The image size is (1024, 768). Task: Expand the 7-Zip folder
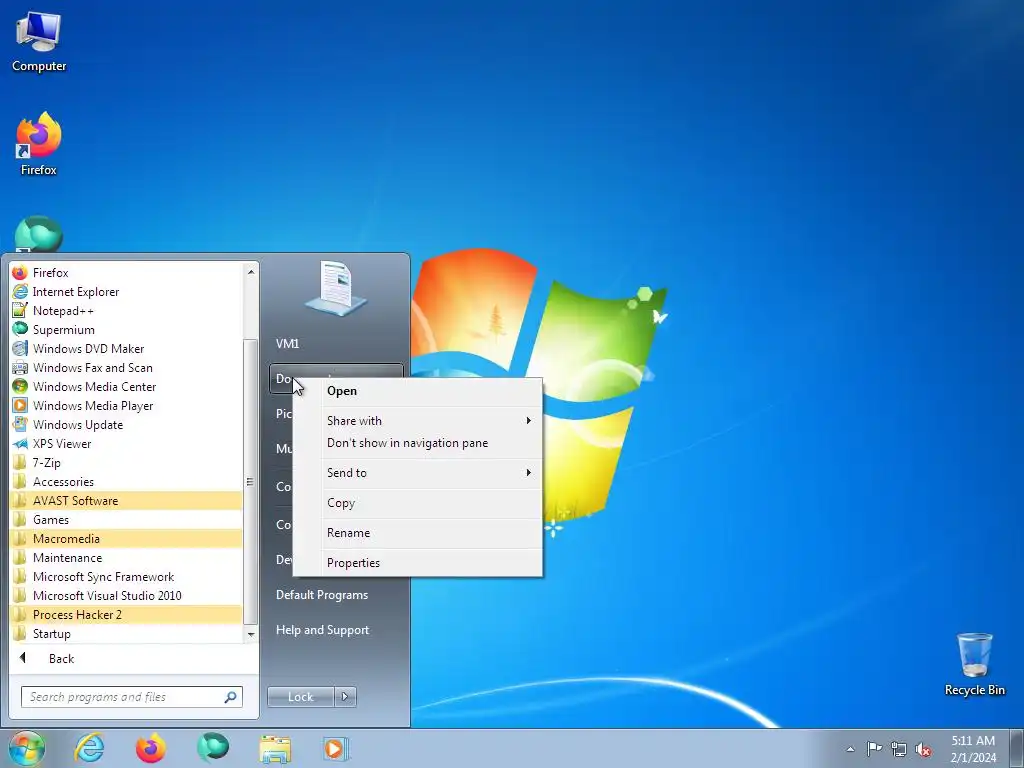(125, 462)
